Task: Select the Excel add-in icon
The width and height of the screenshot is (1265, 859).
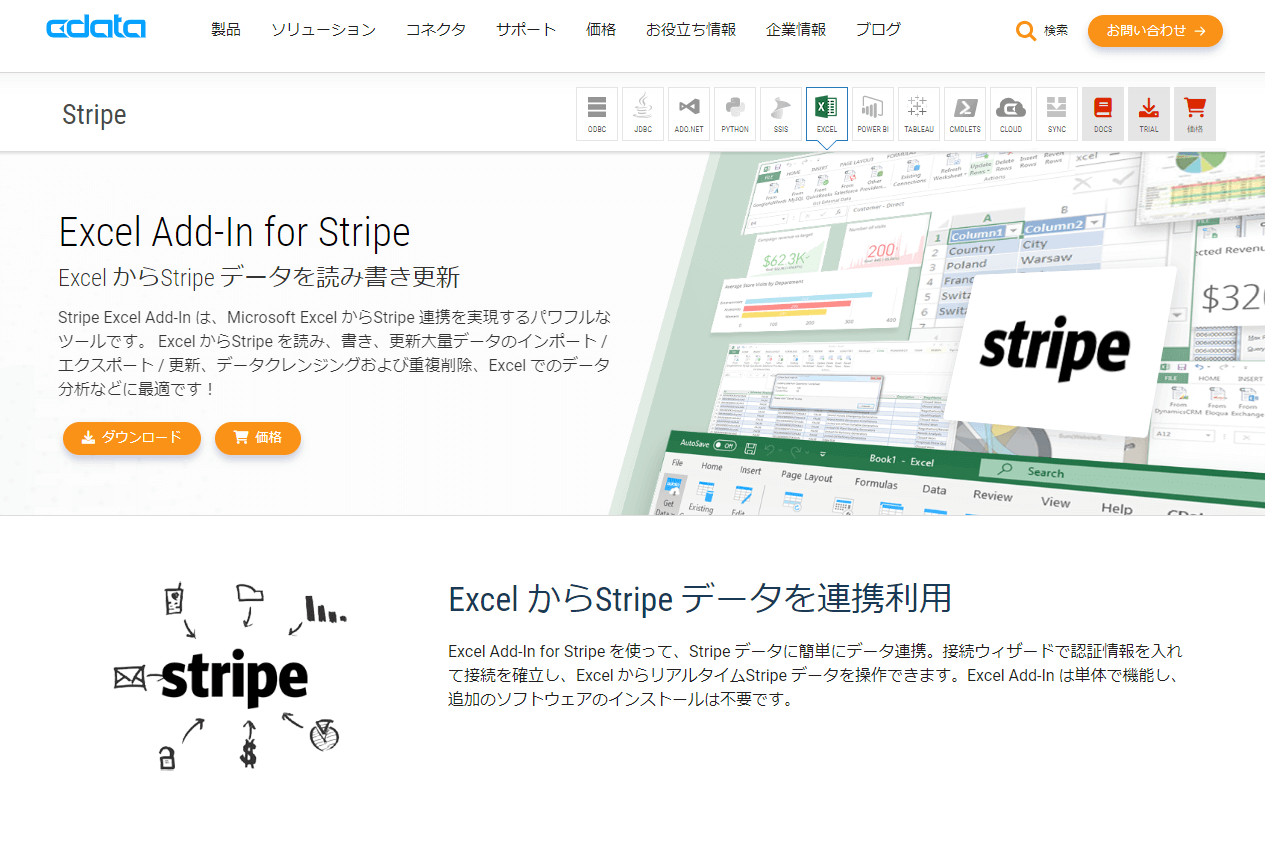Action: (827, 114)
